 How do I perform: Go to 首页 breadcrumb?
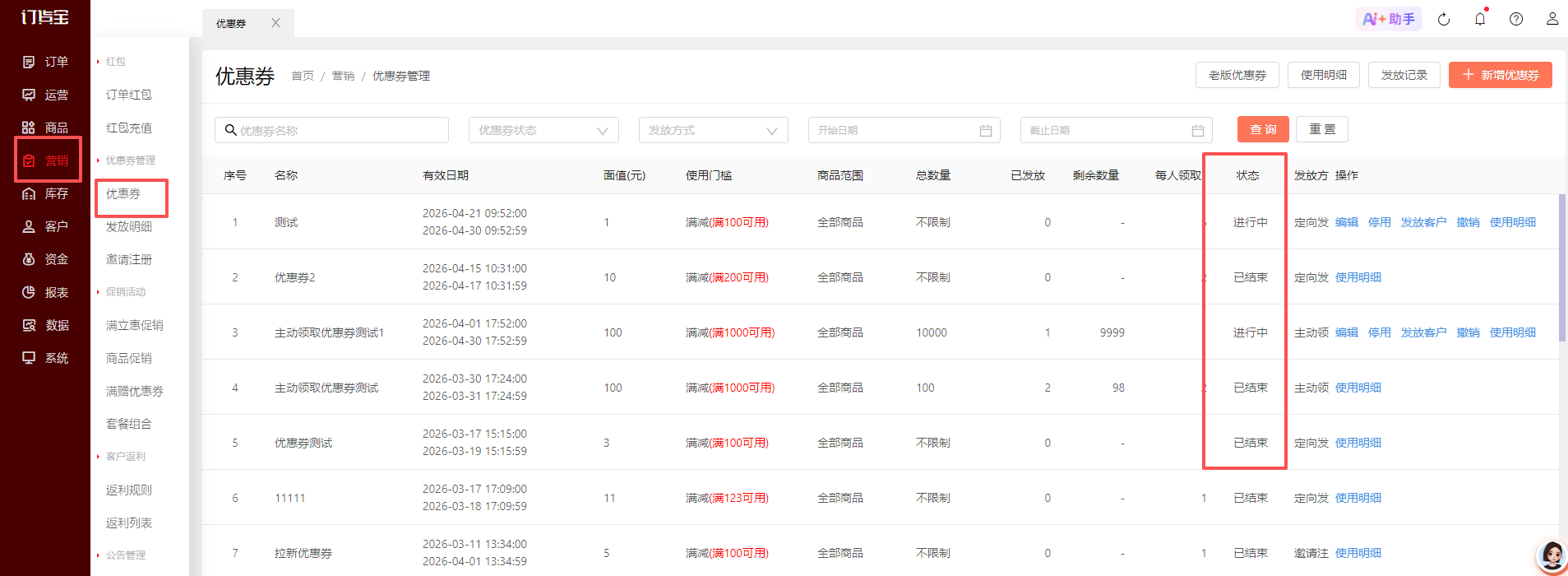point(303,76)
